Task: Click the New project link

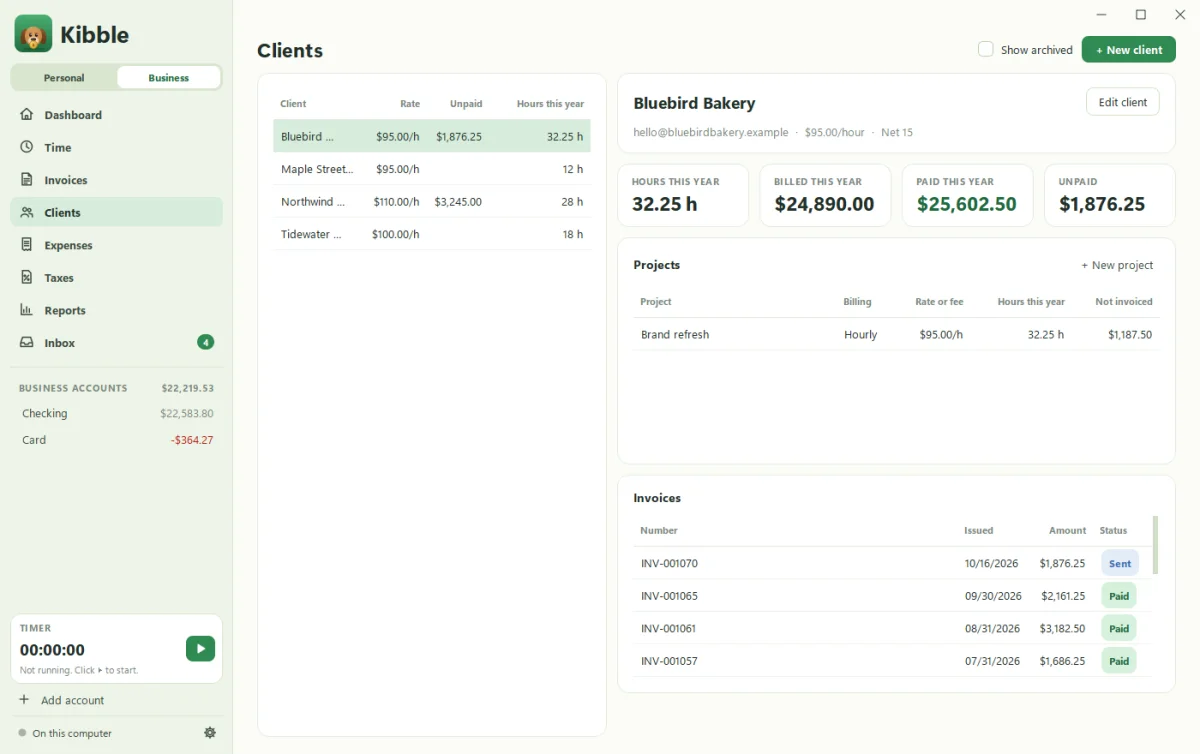Action: pos(1117,265)
